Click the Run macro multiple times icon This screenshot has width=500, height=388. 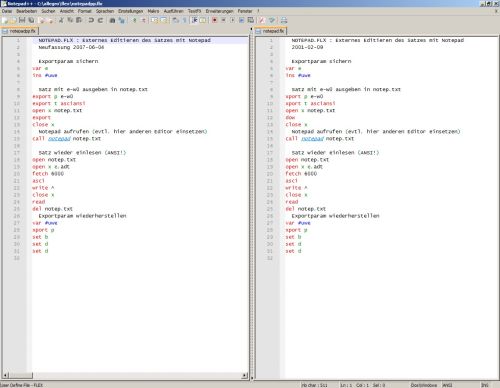(x=242, y=20)
